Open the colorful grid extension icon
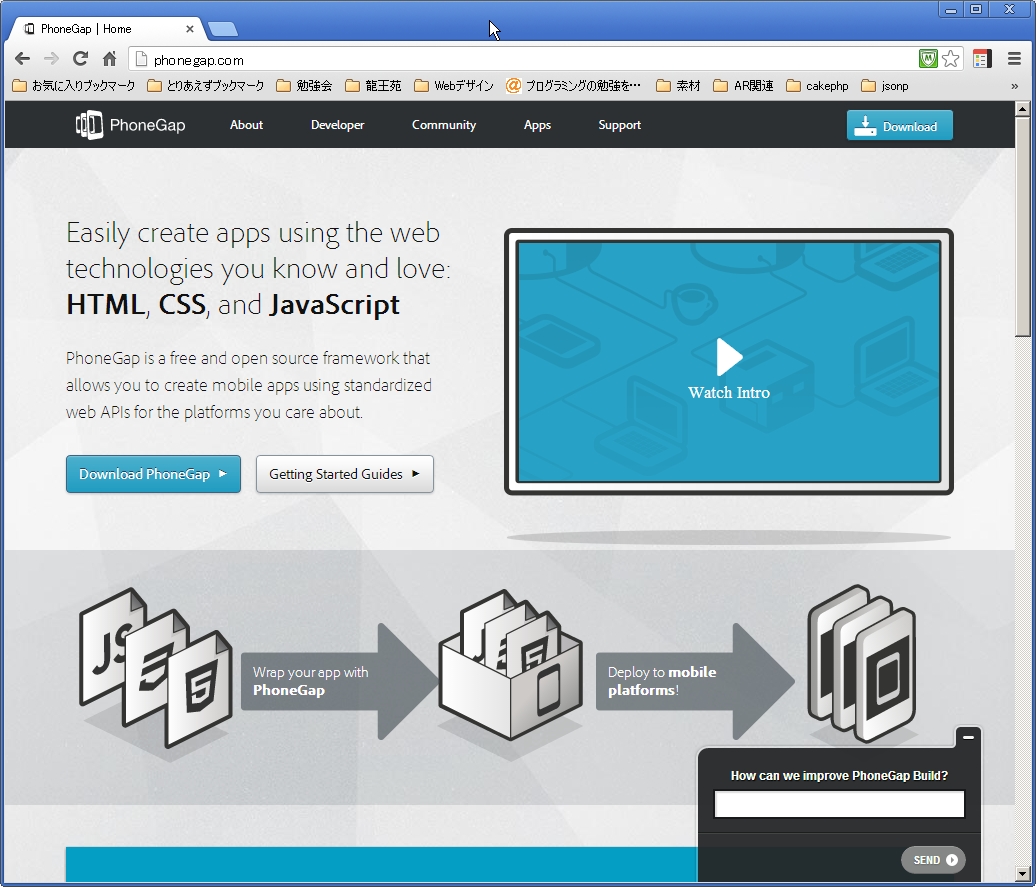 click(982, 59)
